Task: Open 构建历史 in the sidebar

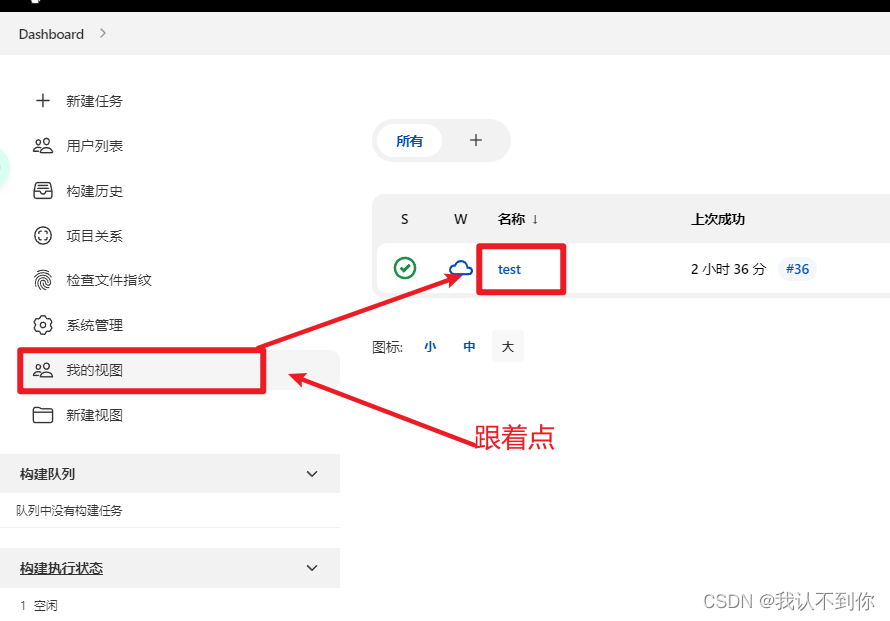Action: (x=94, y=191)
